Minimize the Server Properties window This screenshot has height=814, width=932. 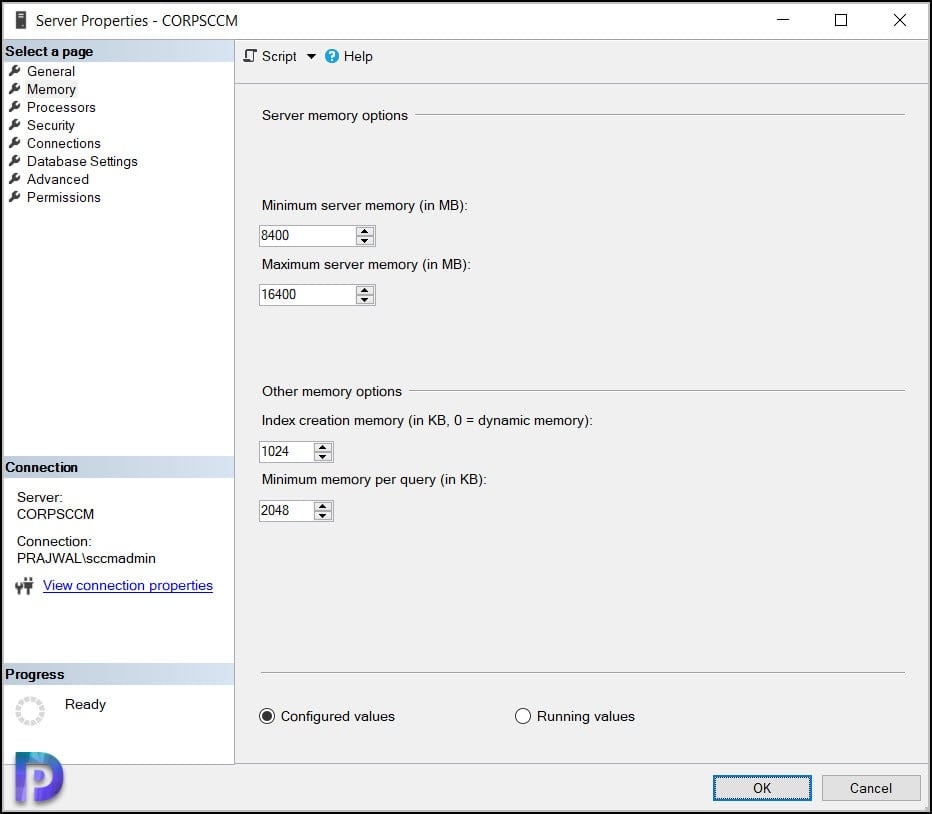pyautogui.click(x=783, y=20)
